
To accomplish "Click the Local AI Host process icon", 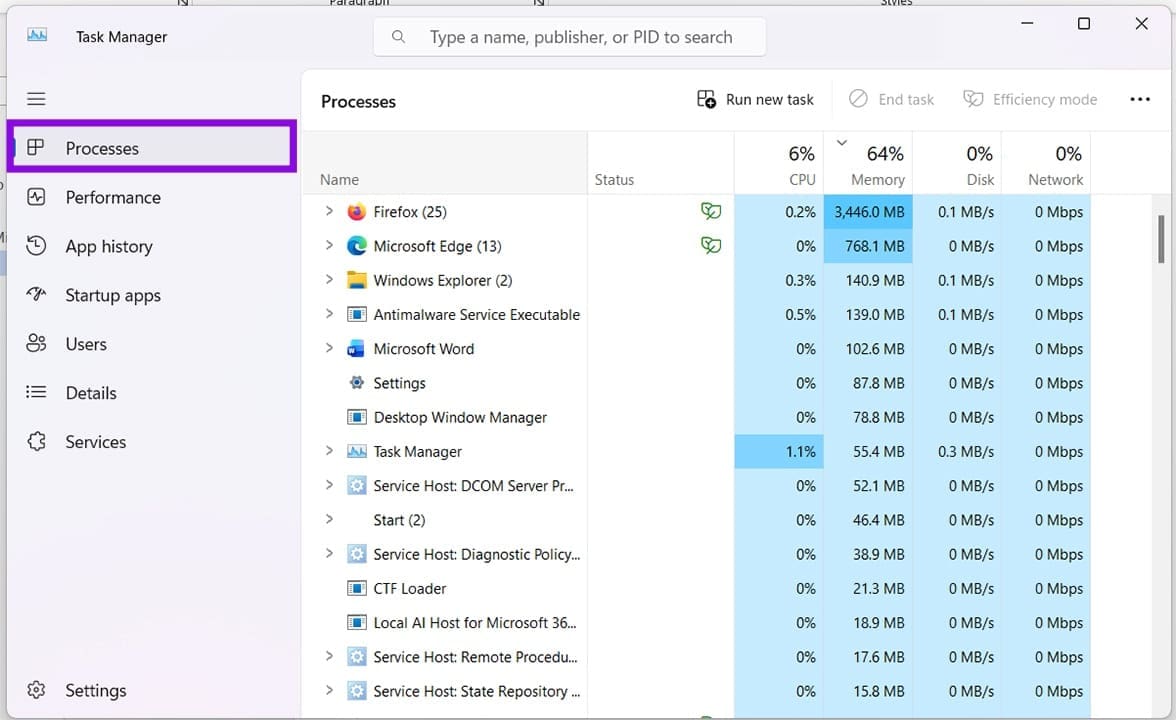I will tap(356, 622).
